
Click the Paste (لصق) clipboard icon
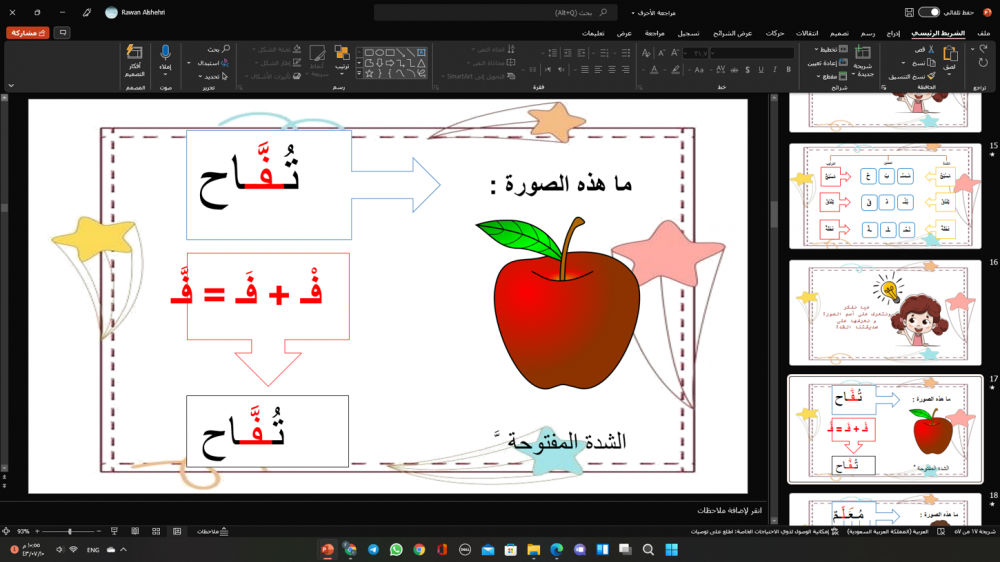(x=950, y=55)
